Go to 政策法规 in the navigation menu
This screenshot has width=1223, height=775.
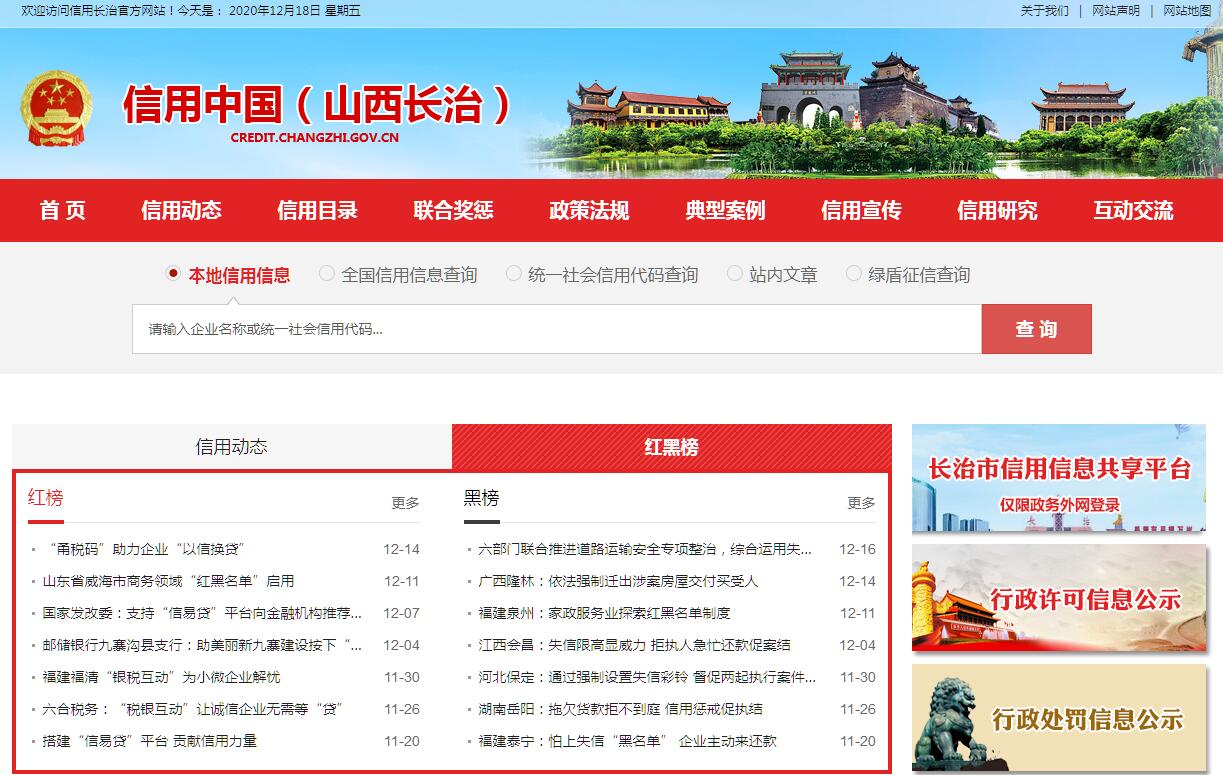pyautogui.click(x=589, y=211)
